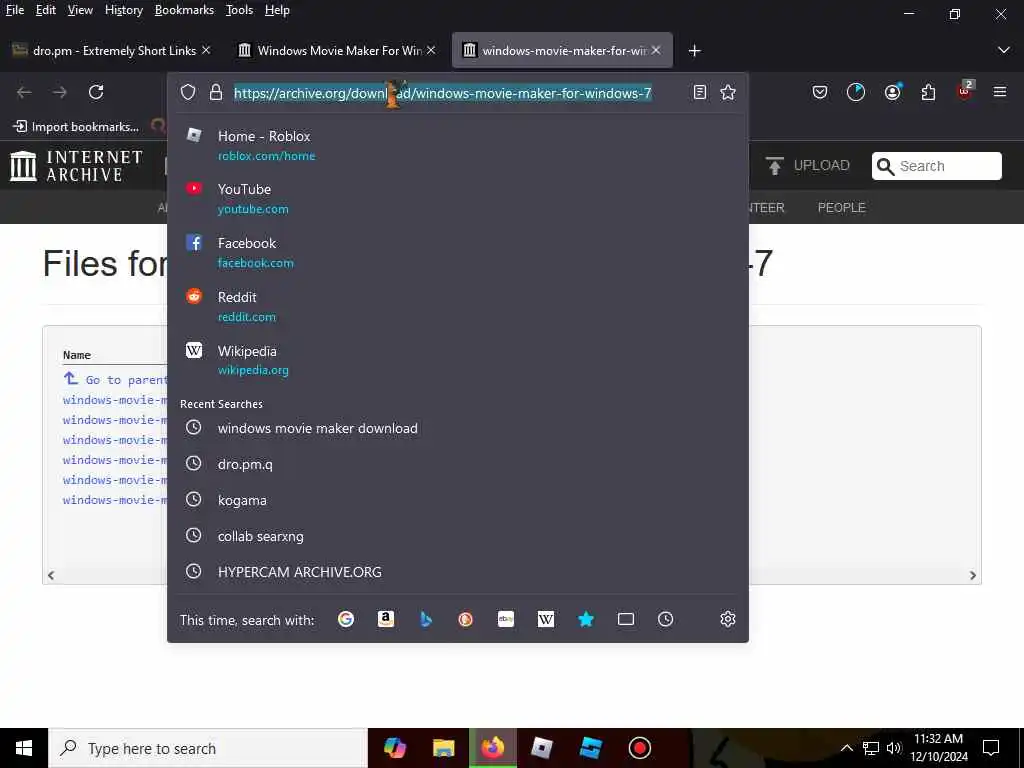Select the Home - Roblox suggestion

click(457, 145)
